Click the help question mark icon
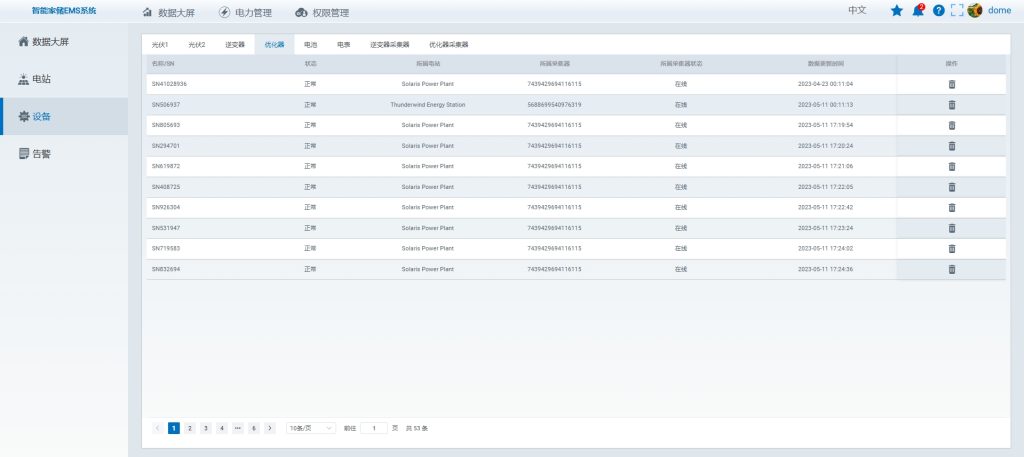 938,11
